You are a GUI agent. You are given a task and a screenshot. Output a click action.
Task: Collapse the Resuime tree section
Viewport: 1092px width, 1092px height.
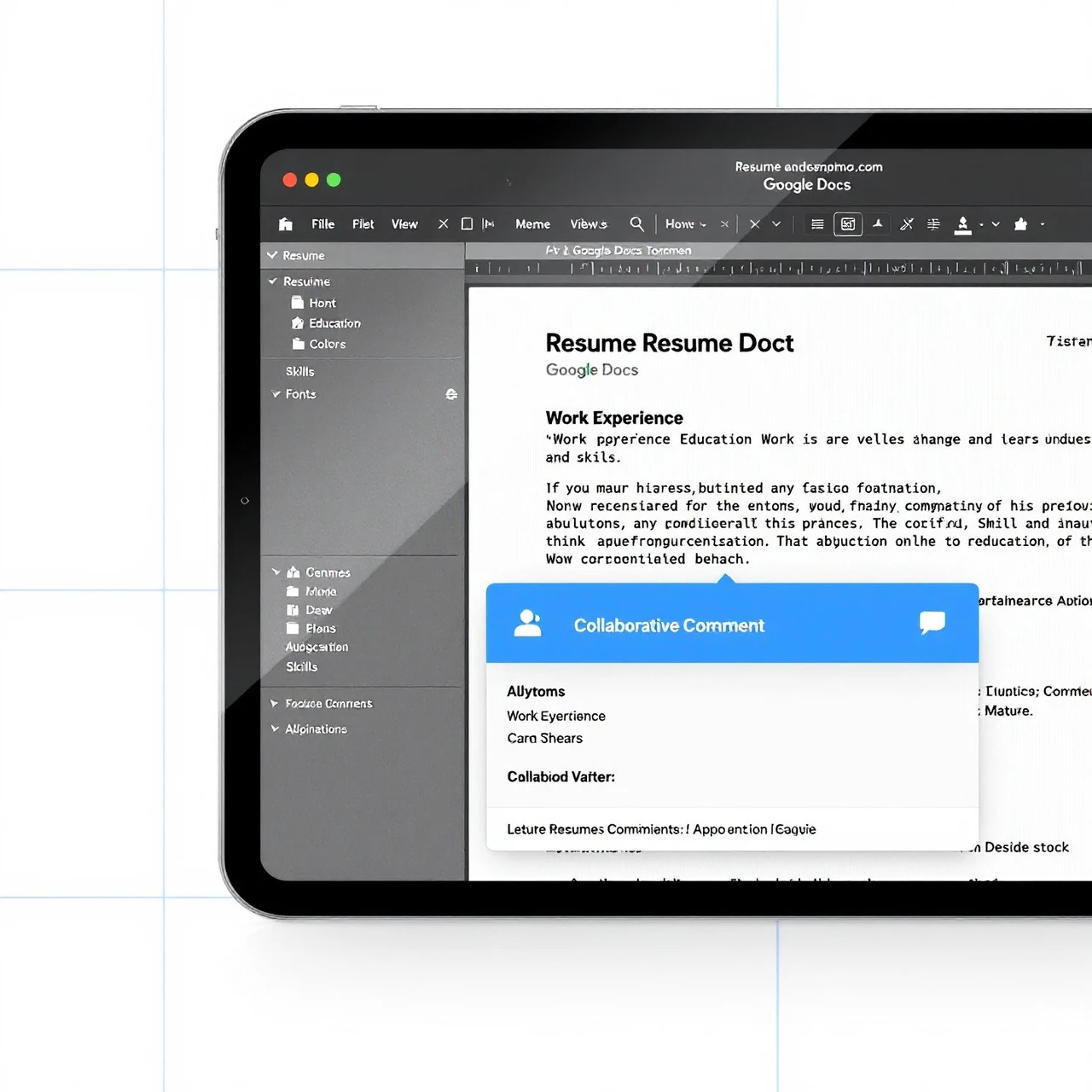click(x=273, y=281)
